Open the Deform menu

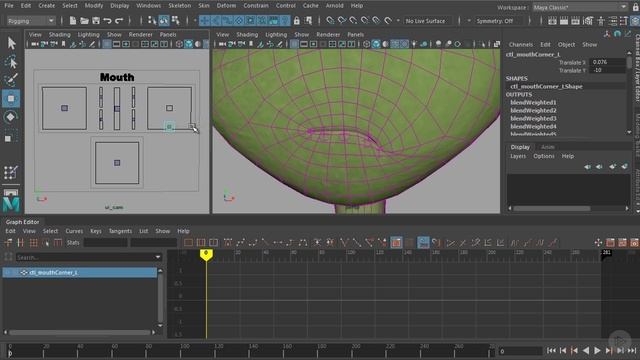click(226, 6)
